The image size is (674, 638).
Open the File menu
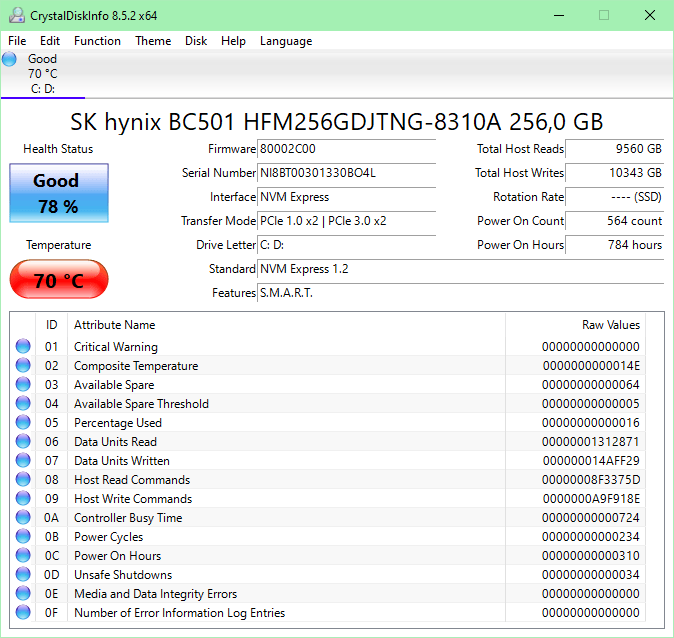(17, 41)
